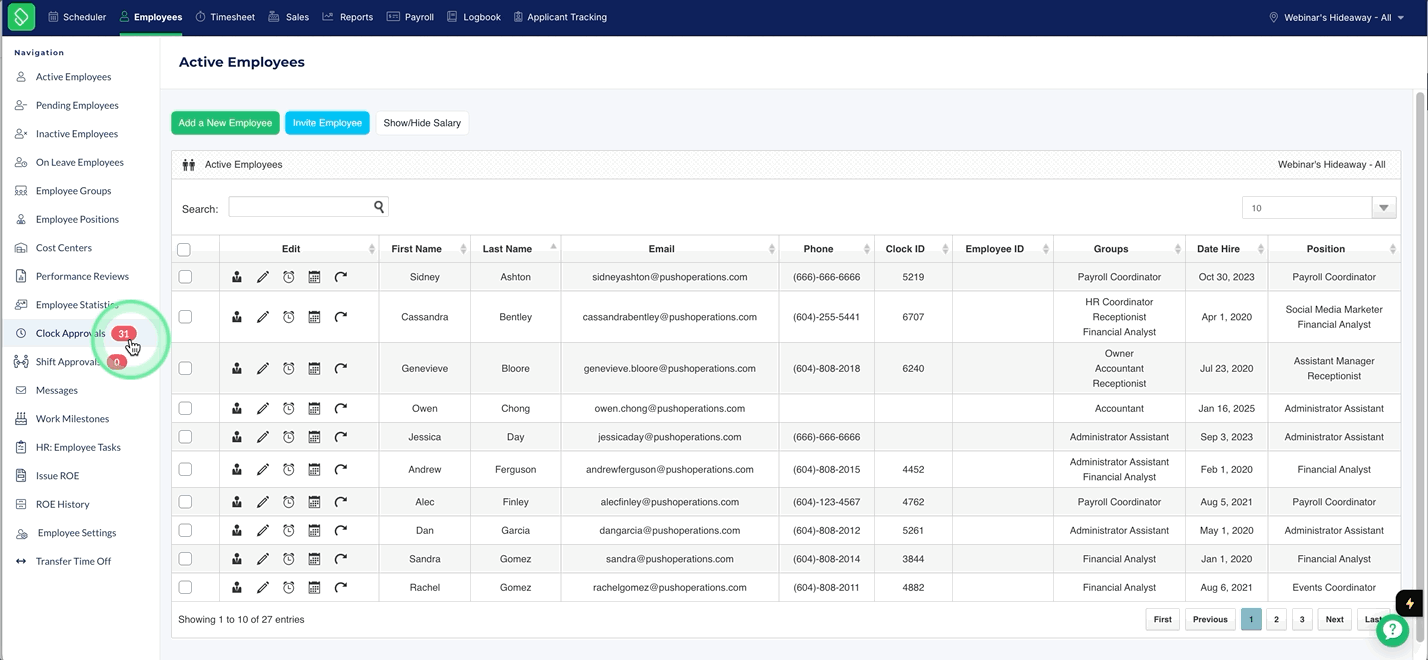Screen dimensions: 1428x660
Task: Click the Invite Employee button
Action: click(x=327, y=123)
